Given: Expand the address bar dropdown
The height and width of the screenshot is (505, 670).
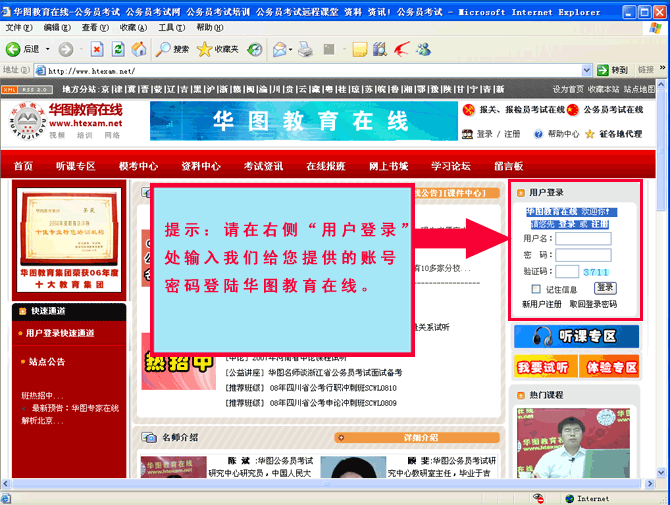Looking at the screenshot, I should [587, 70].
